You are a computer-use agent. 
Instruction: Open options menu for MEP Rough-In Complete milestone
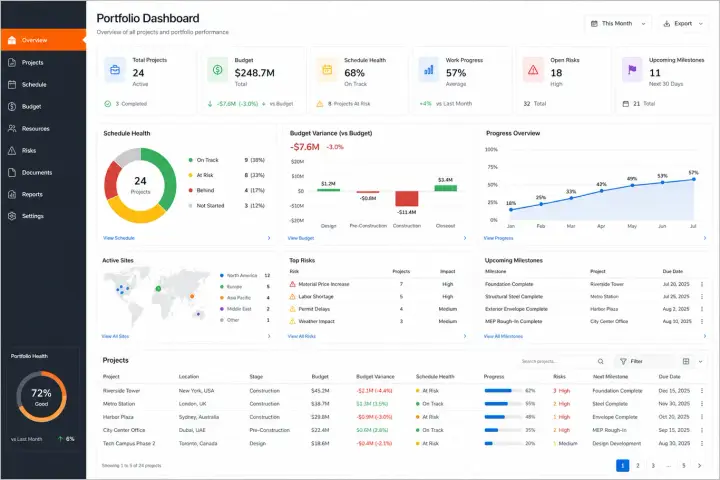[x=702, y=322]
